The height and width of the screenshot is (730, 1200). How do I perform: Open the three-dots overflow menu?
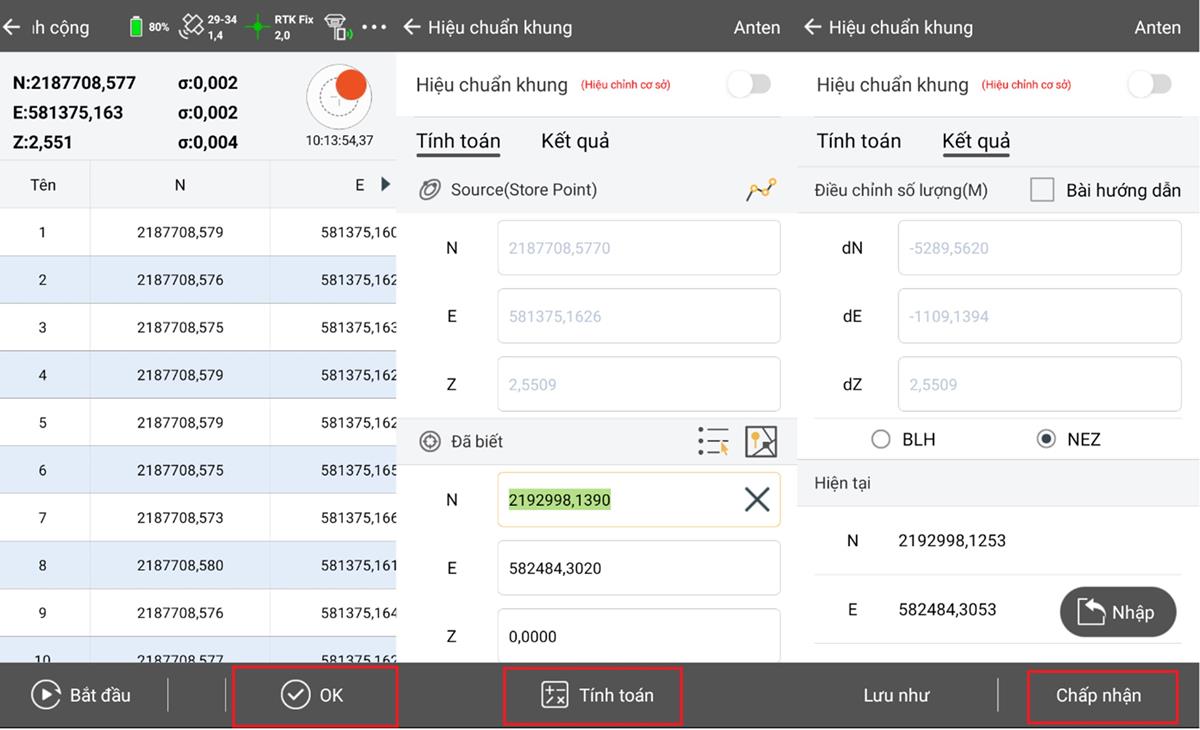point(374,27)
